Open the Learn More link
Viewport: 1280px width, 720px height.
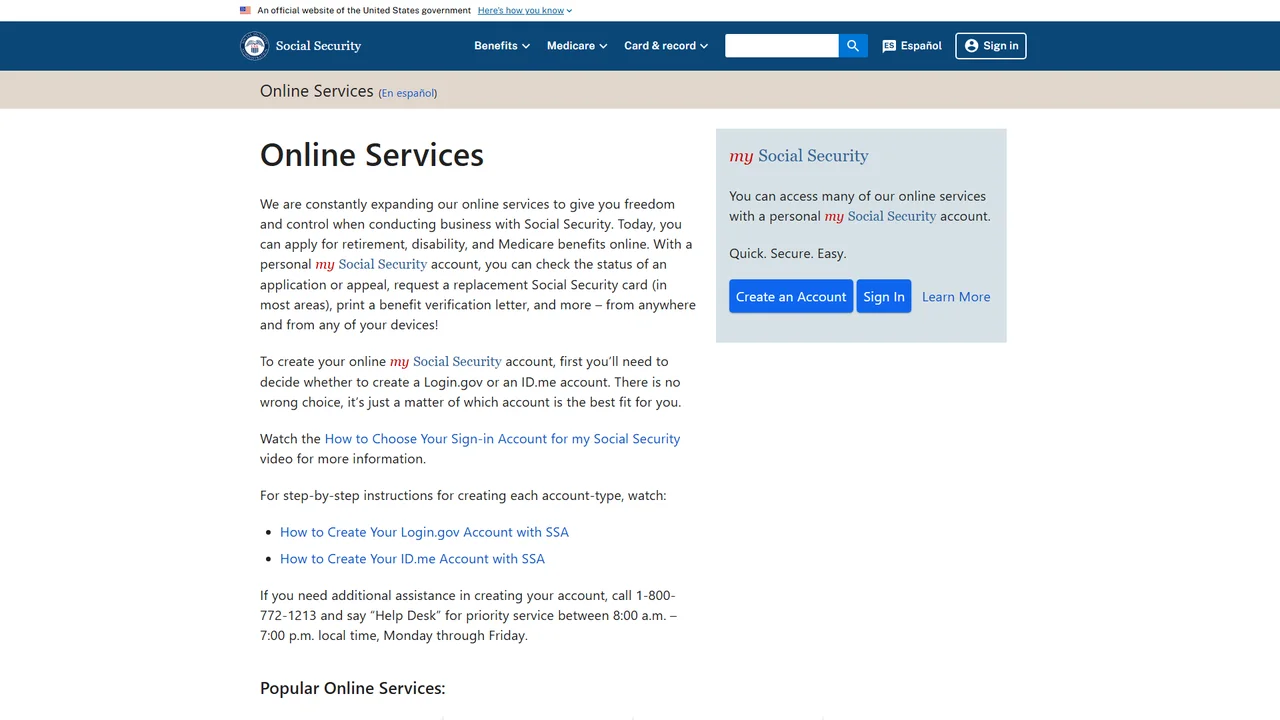pos(956,297)
